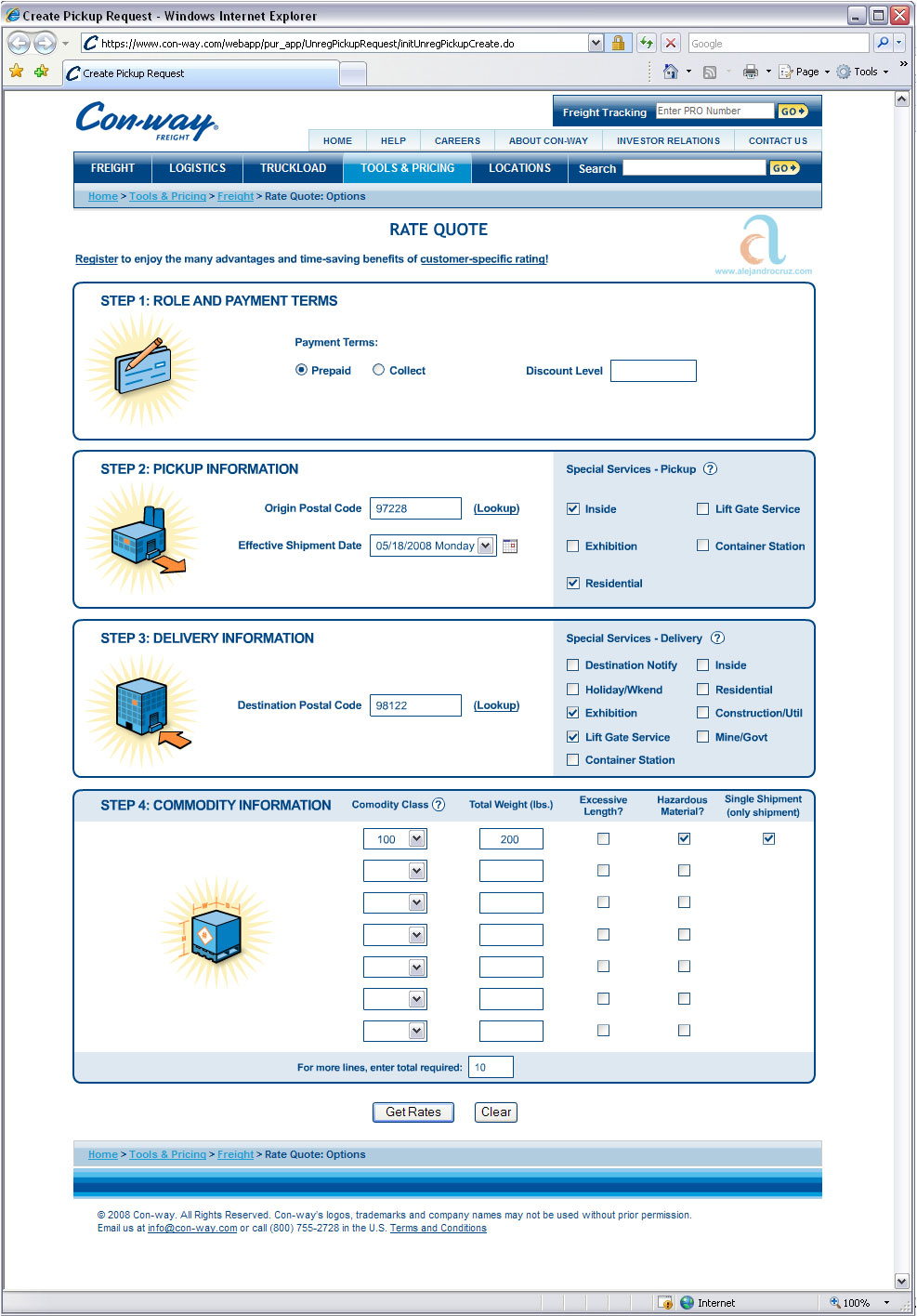
Task: Check pickup Lift Gate Service
Action: (x=703, y=509)
